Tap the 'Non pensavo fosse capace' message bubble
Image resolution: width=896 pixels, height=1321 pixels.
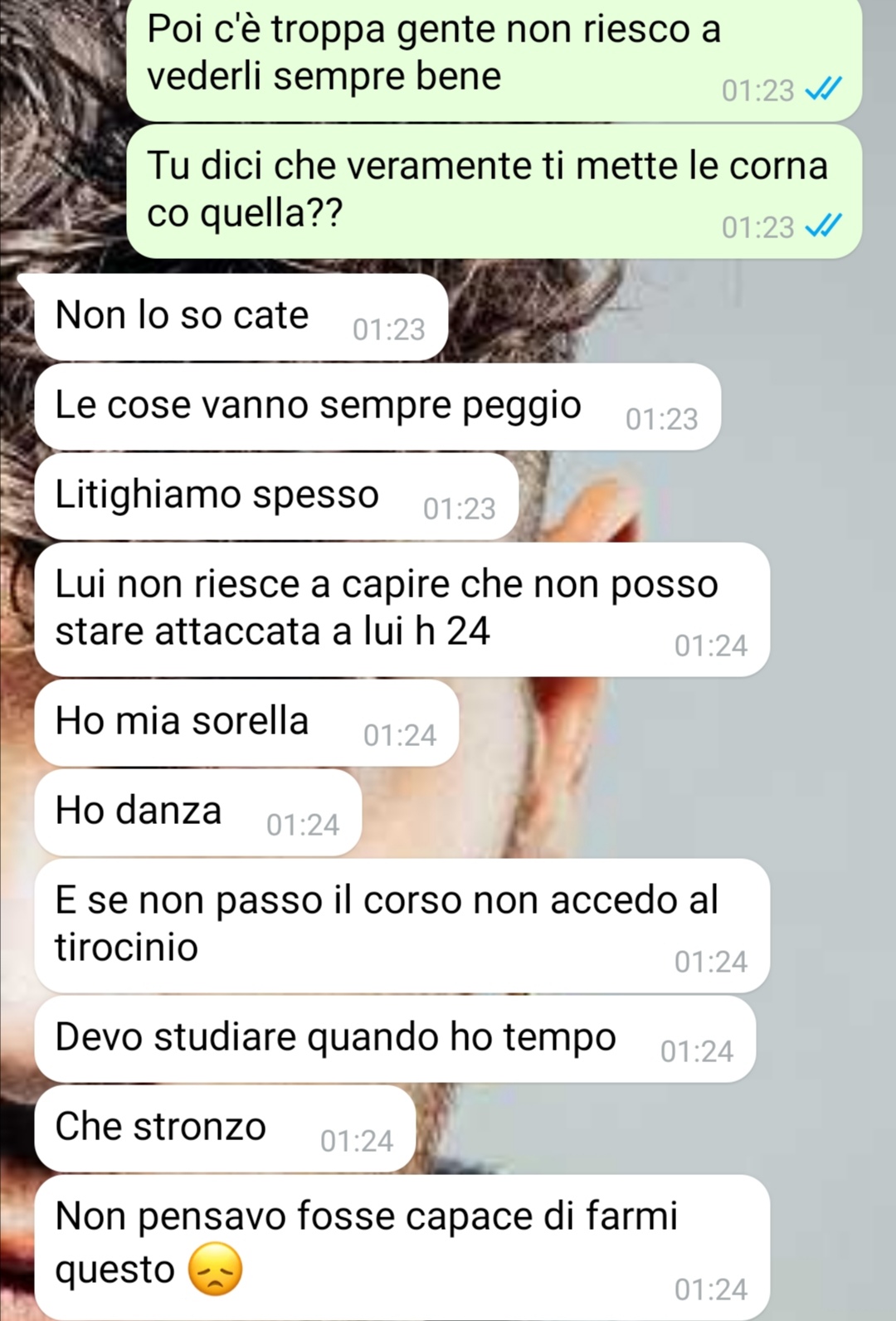(402, 1247)
